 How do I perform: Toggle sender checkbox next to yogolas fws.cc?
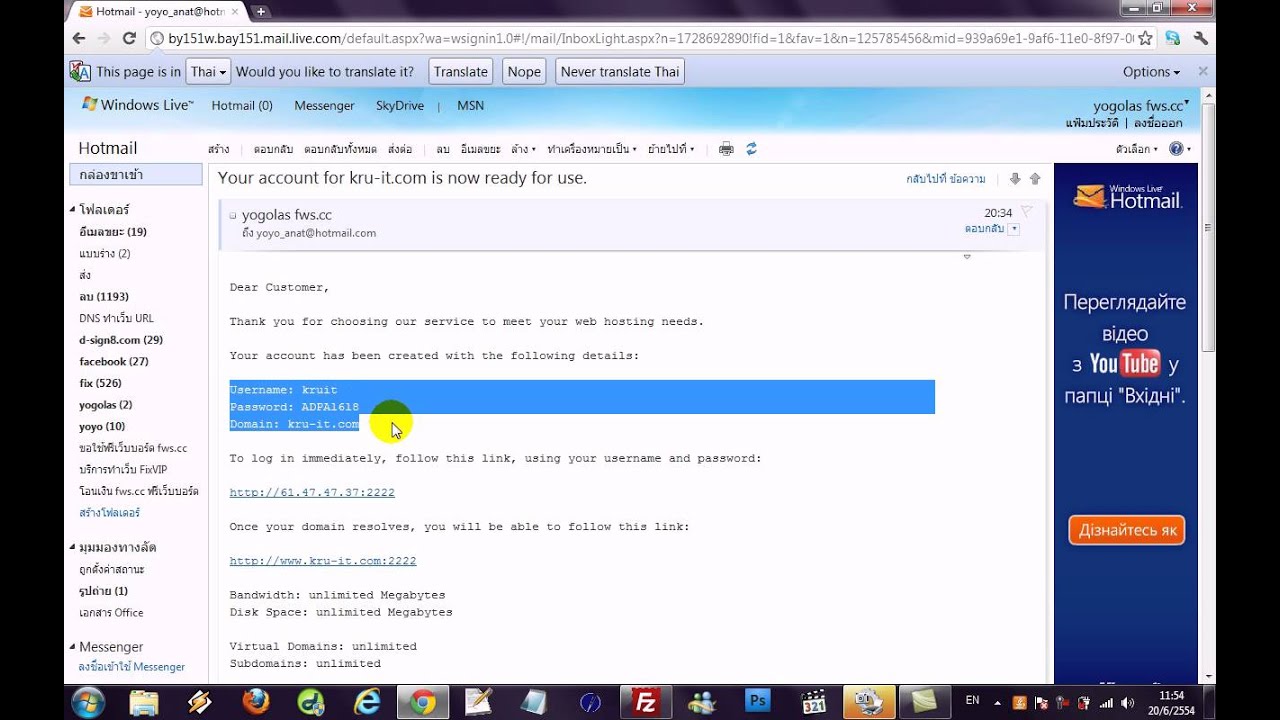[x=233, y=215]
